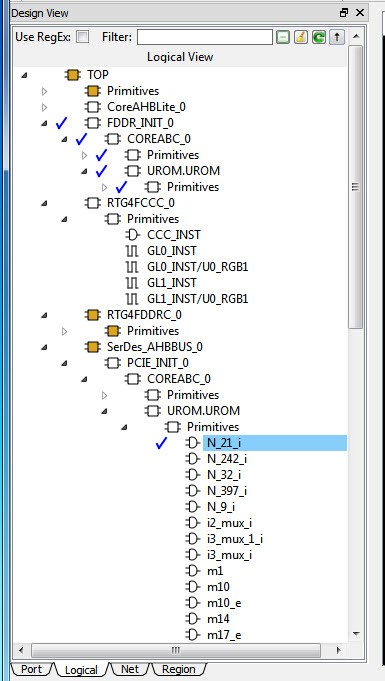The width and height of the screenshot is (385, 681).
Task: Click the float panel icon in Design View header
Action: tap(344, 13)
